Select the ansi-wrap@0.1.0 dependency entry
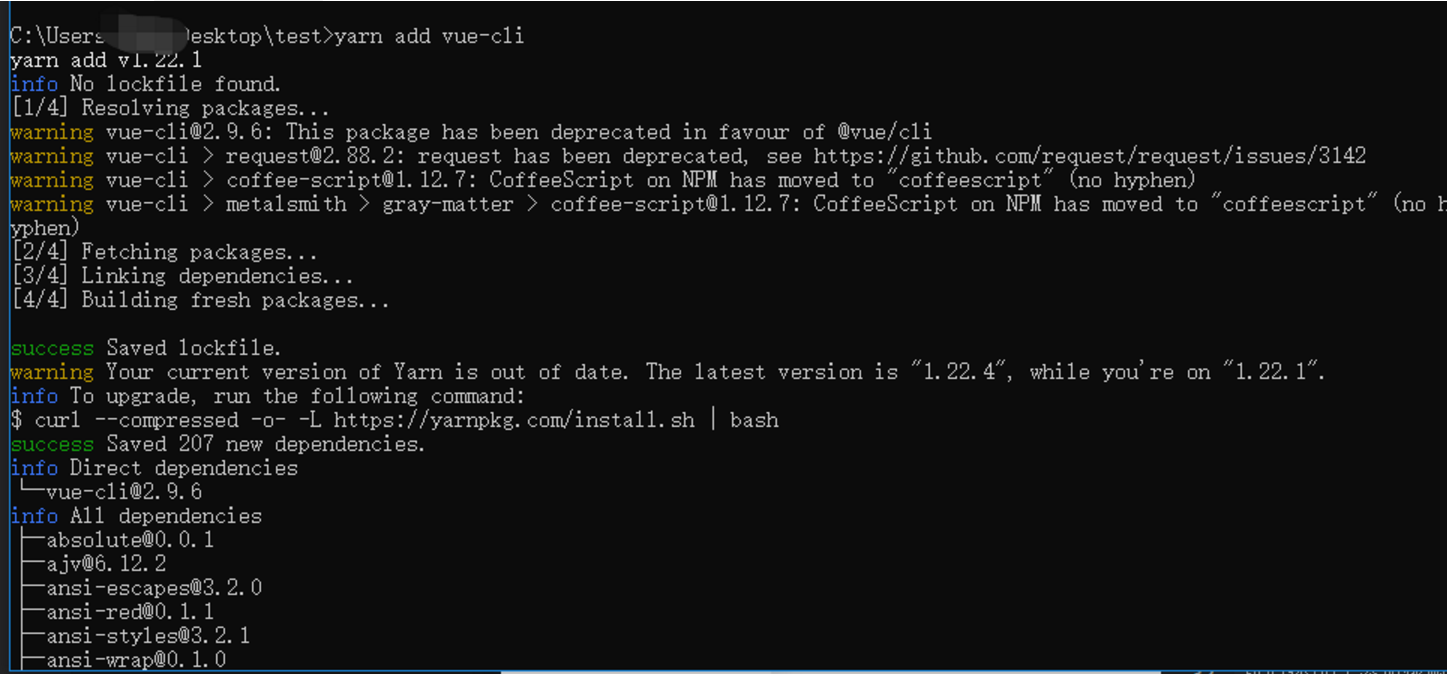Image resolution: width=1447 pixels, height=674 pixels. pyautogui.click(x=136, y=660)
